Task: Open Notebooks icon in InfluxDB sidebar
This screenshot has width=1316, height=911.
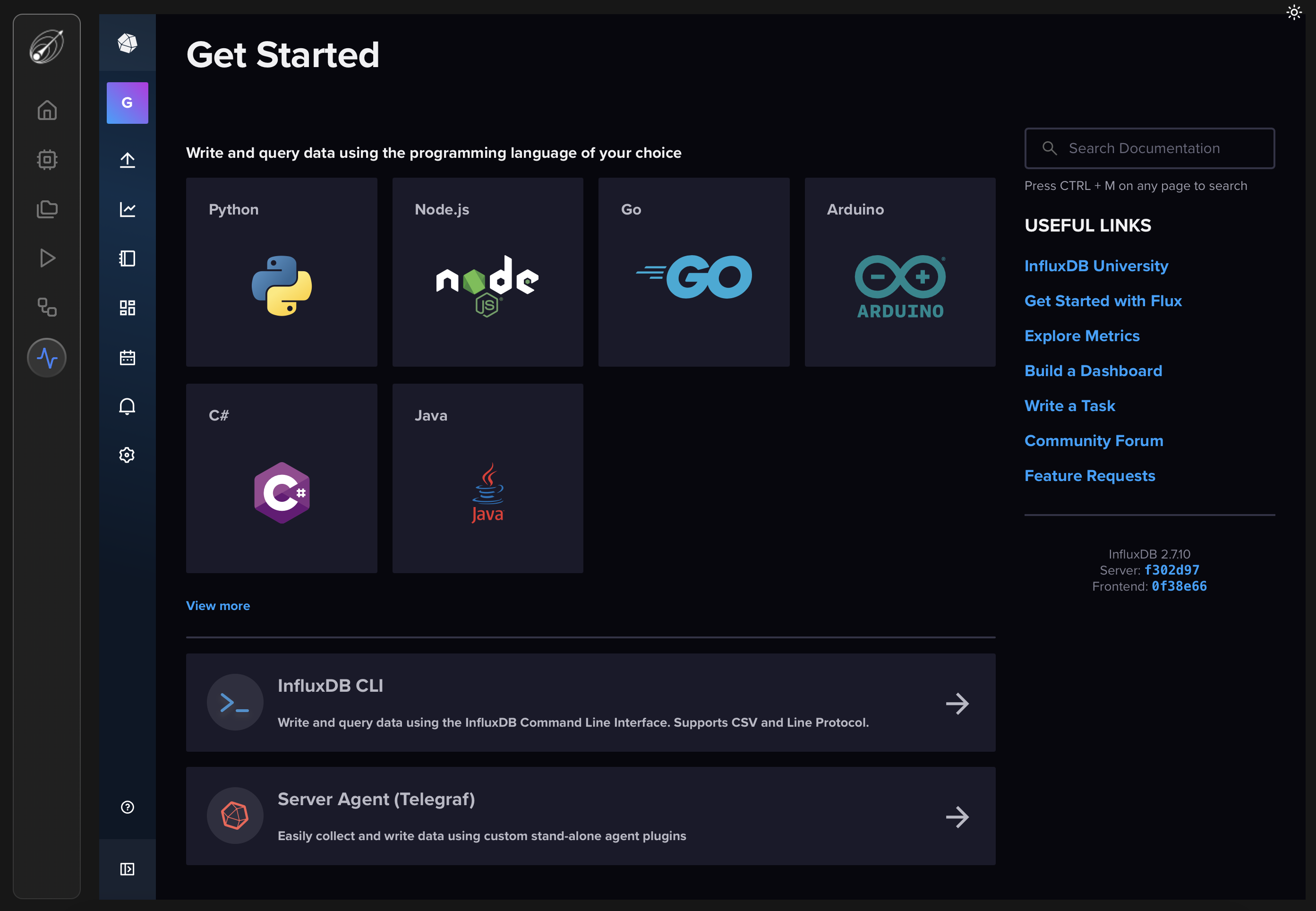Action: pos(127,258)
